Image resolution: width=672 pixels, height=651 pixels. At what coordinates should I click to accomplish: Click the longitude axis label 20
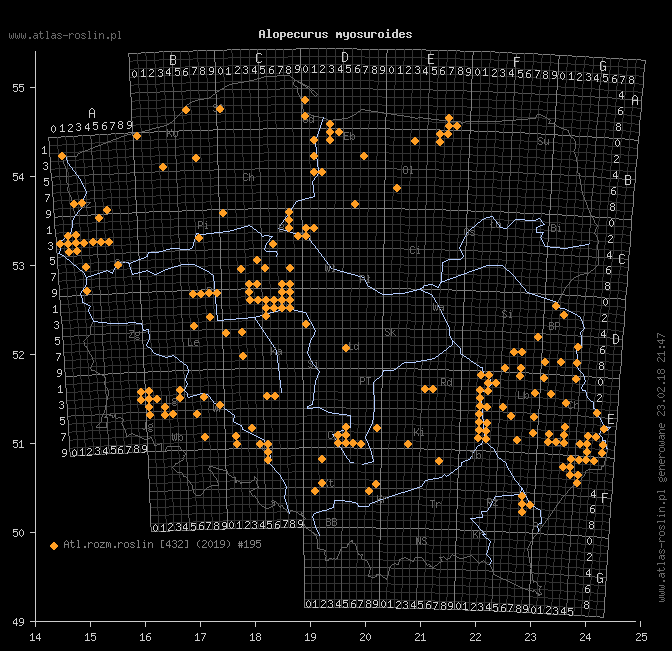[365, 637]
